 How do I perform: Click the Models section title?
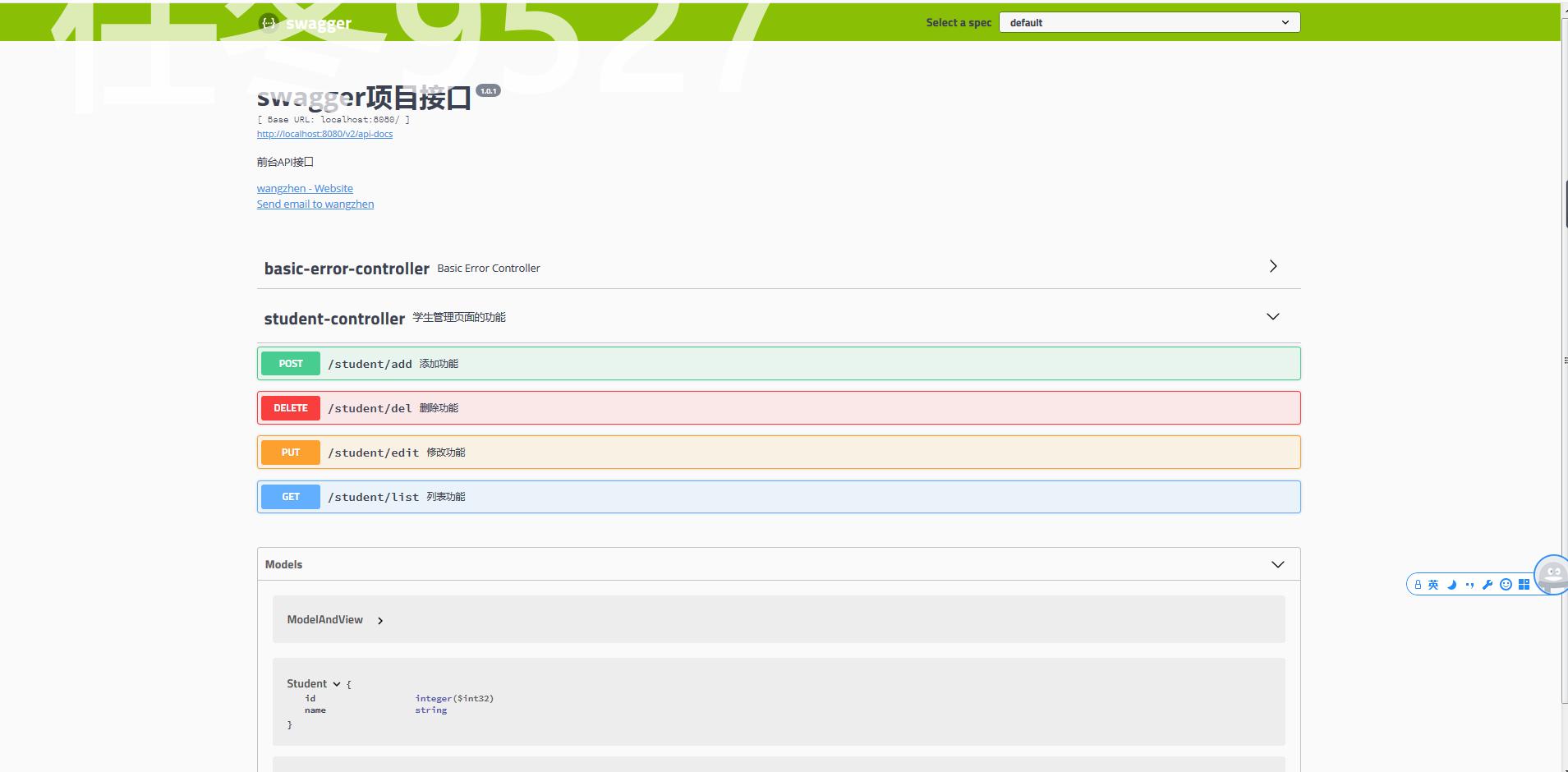283,564
